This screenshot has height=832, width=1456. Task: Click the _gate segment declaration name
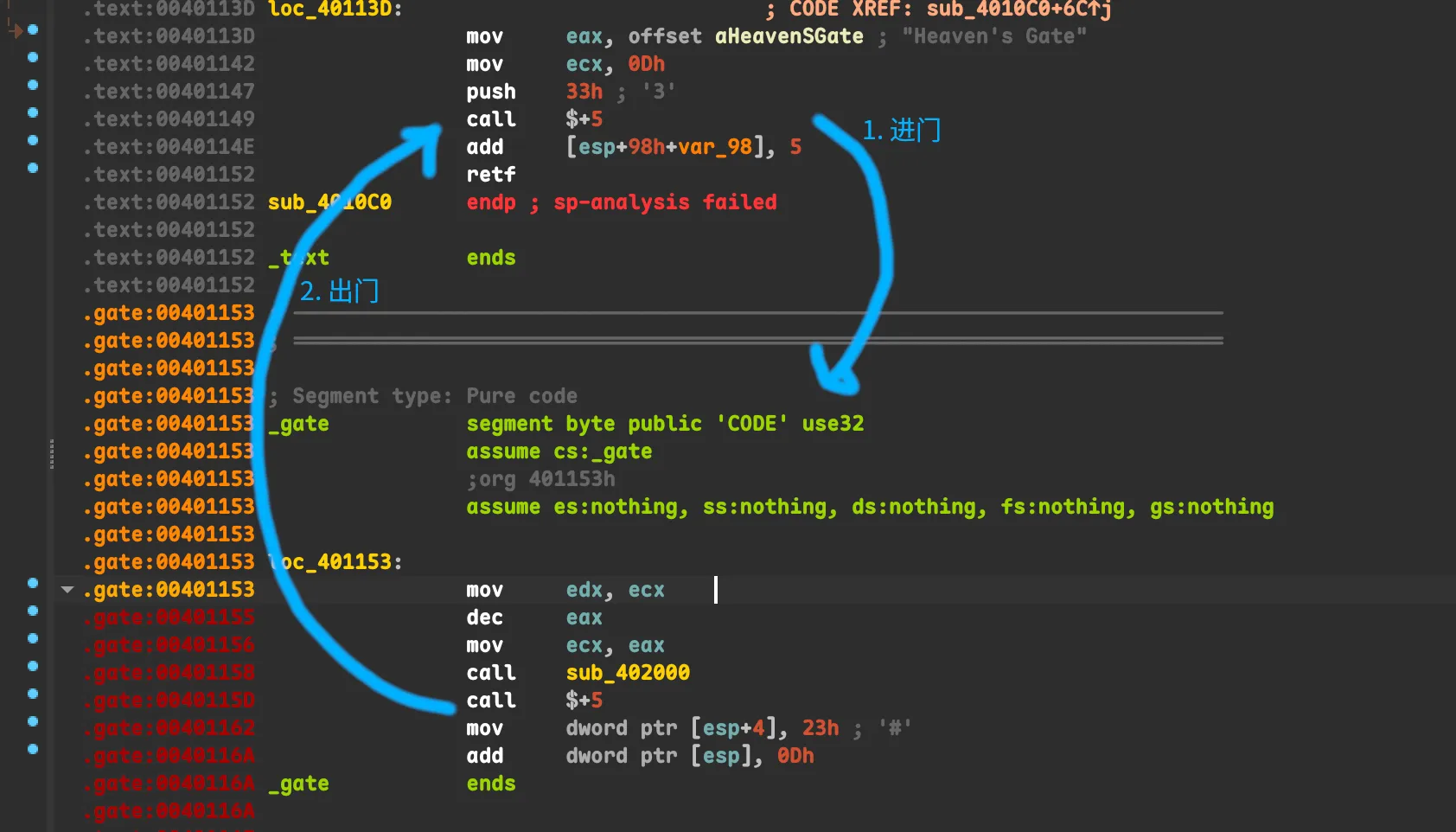pos(298,424)
